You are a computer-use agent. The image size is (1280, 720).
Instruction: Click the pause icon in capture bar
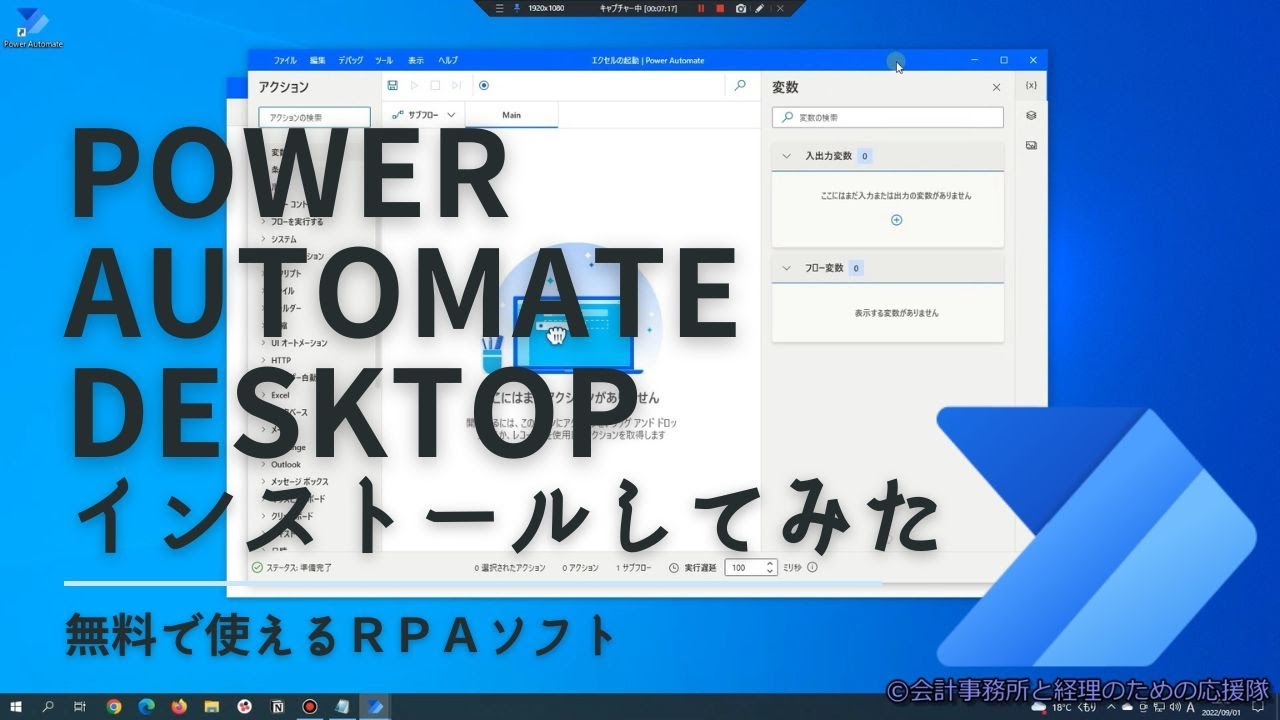click(x=701, y=8)
